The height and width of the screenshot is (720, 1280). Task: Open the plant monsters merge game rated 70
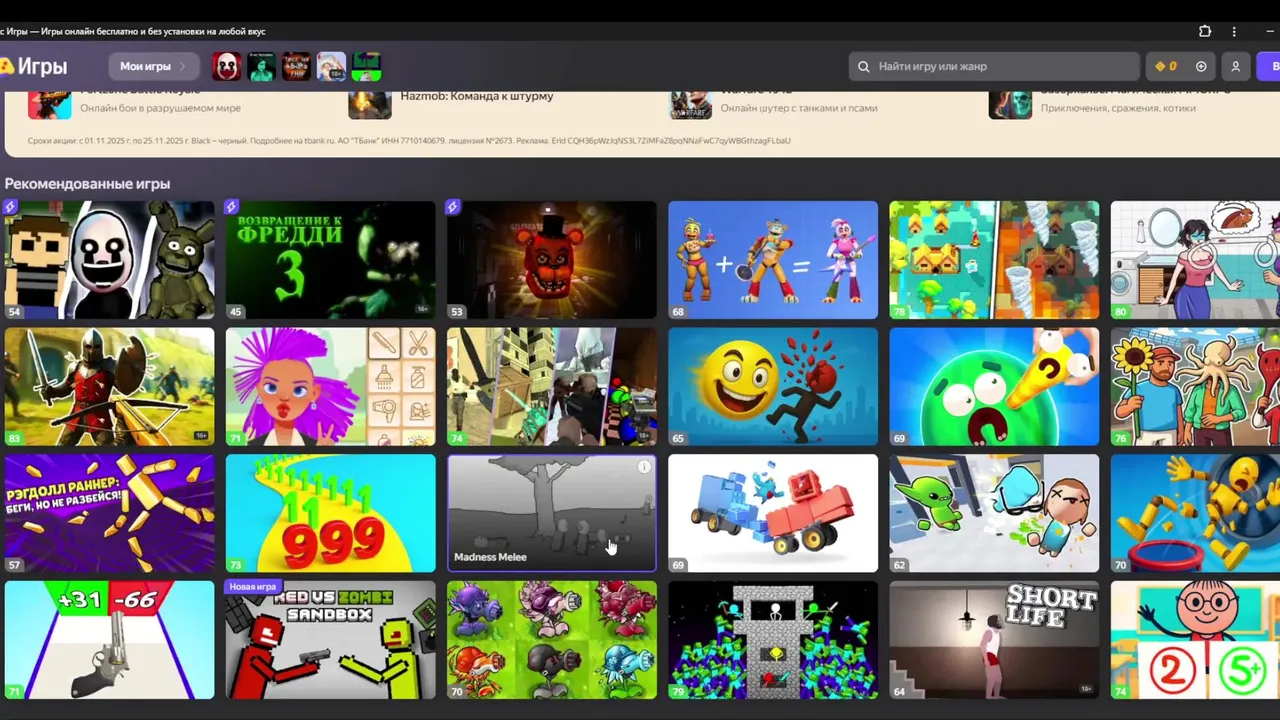tap(552, 640)
